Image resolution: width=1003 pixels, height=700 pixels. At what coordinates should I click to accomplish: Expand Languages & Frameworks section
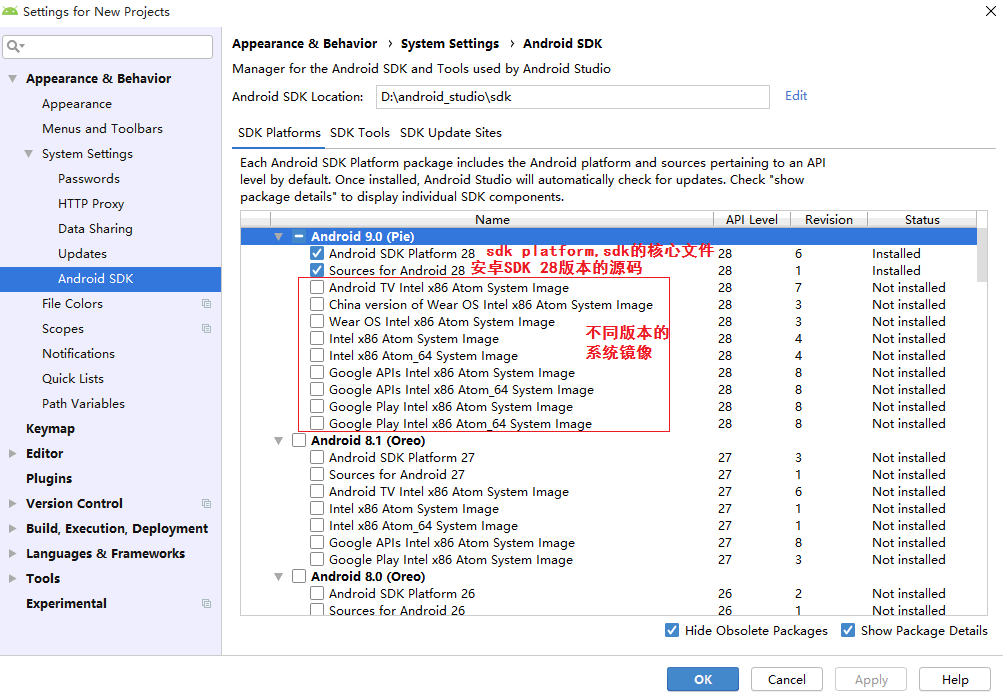(x=12, y=553)
